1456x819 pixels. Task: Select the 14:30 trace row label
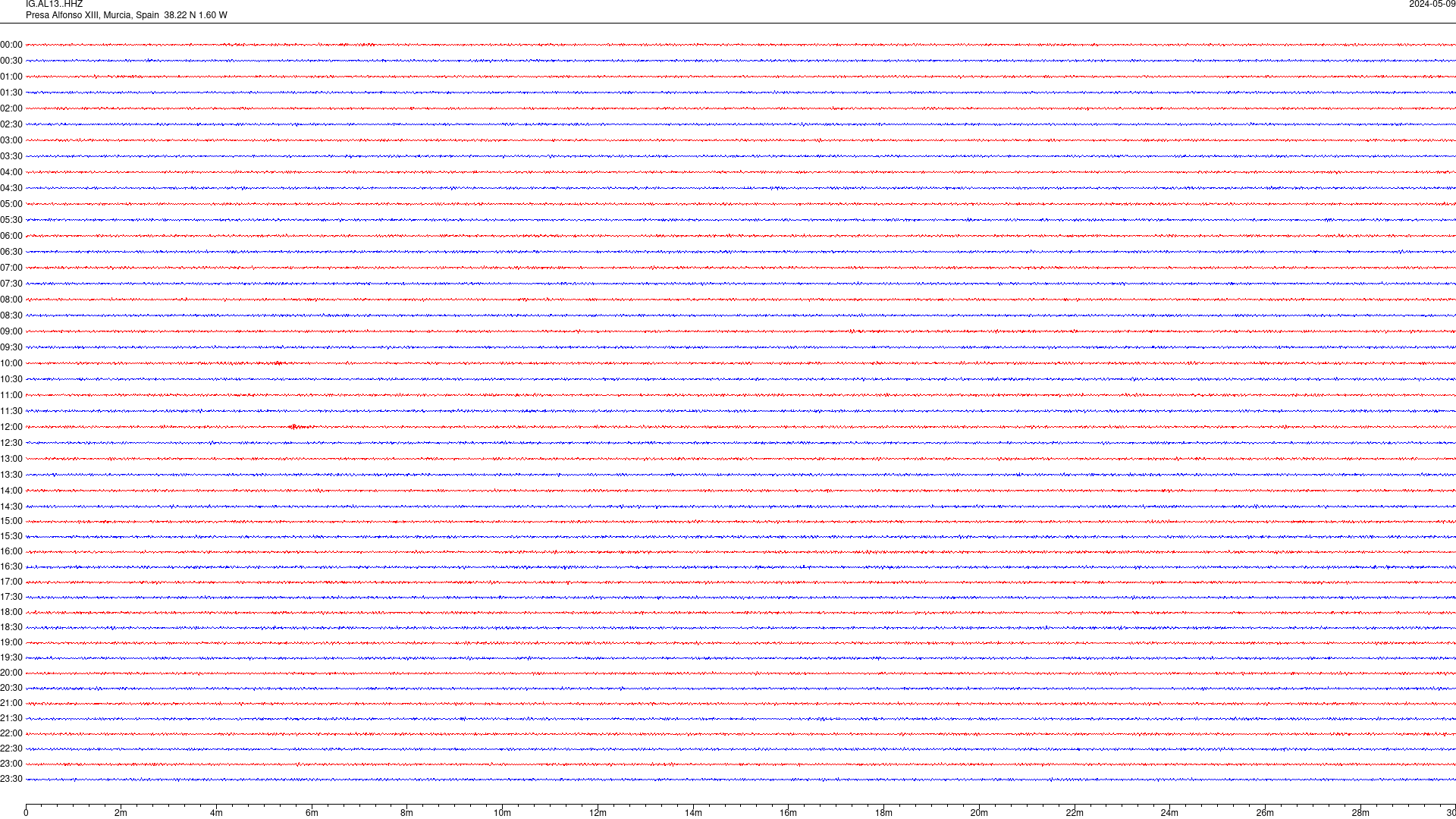[11, 507]
